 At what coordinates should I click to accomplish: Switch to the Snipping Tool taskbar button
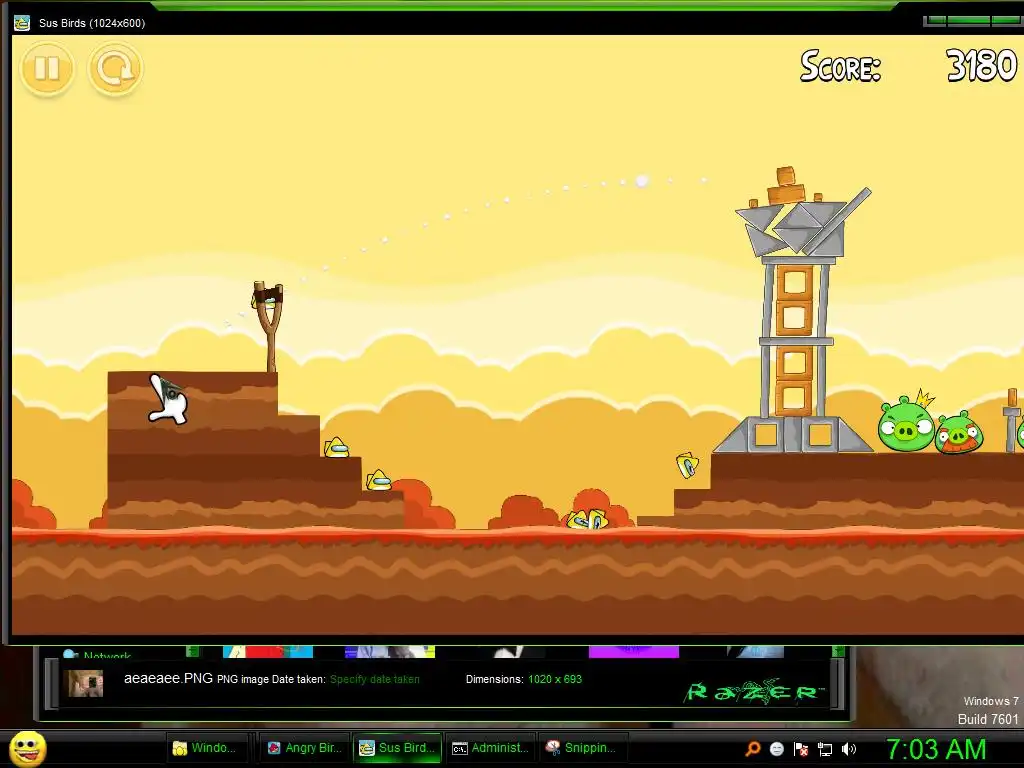[584, 748]
